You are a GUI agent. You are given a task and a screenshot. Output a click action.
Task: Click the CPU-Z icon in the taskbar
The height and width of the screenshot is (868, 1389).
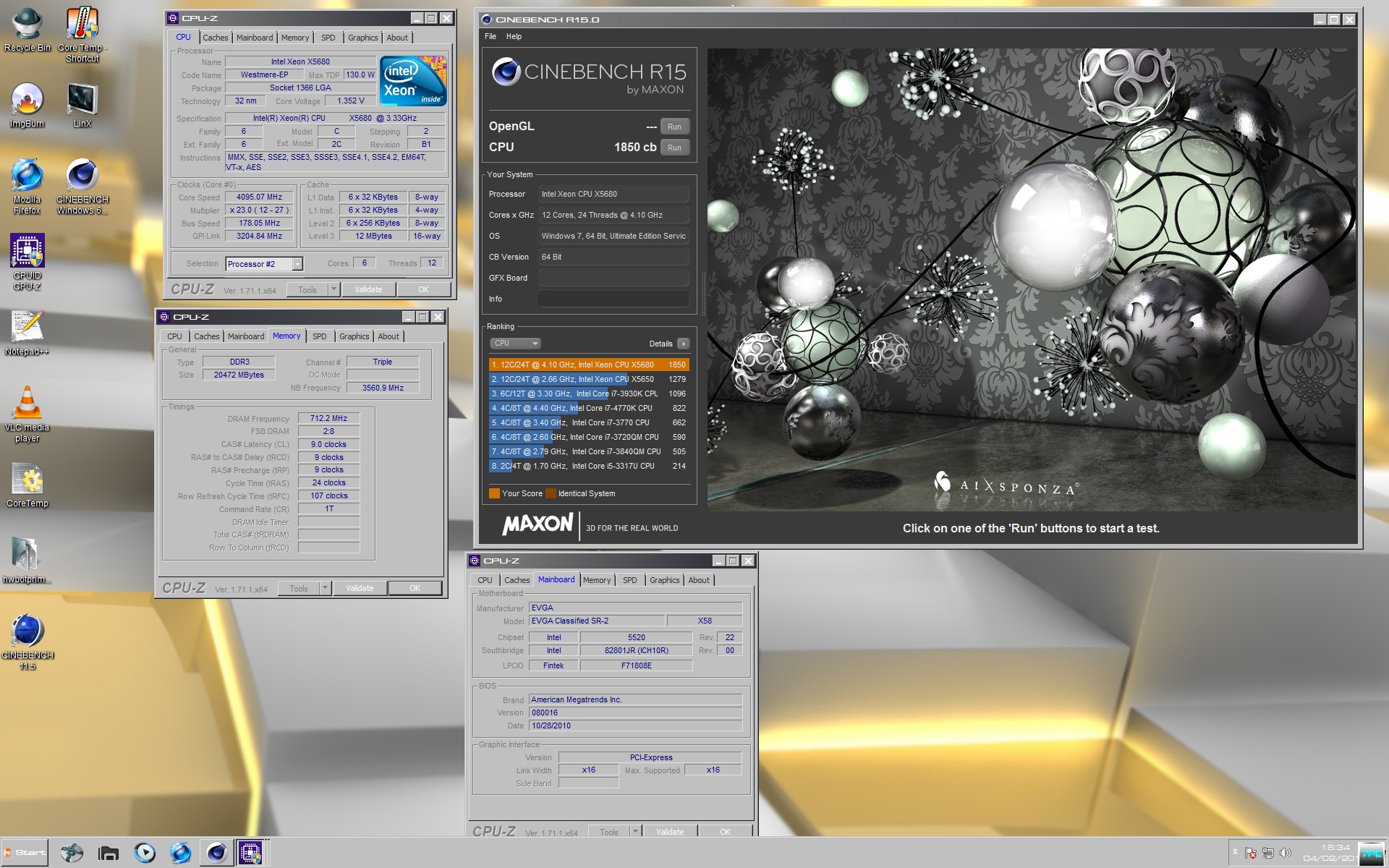coord(250,854)
